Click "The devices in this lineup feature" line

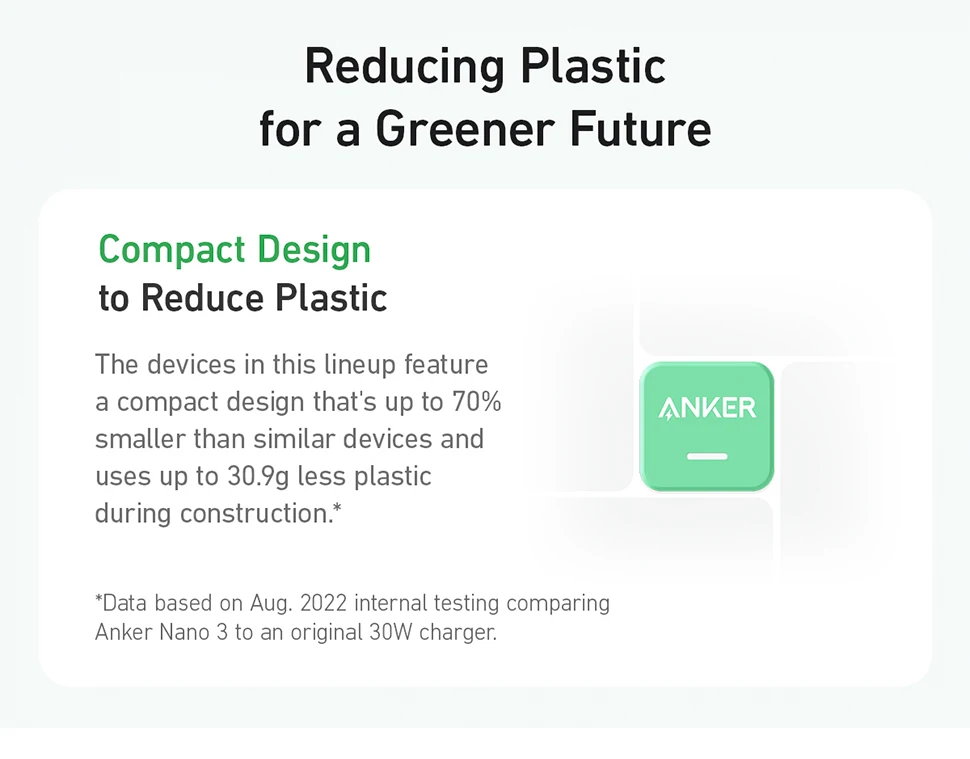(x=291, y=364)
